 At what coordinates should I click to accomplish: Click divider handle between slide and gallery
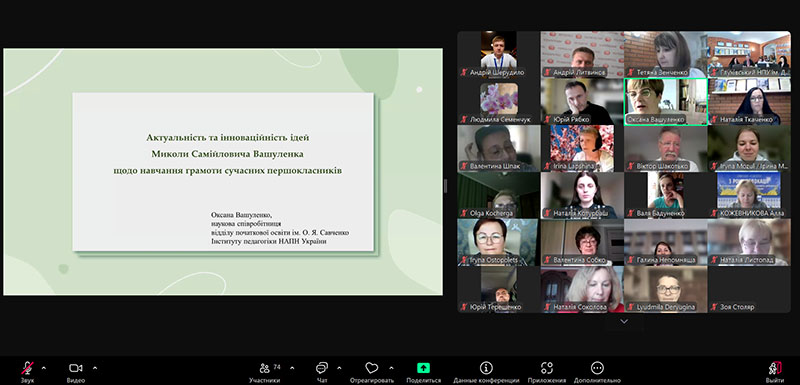tap(445, 186)
